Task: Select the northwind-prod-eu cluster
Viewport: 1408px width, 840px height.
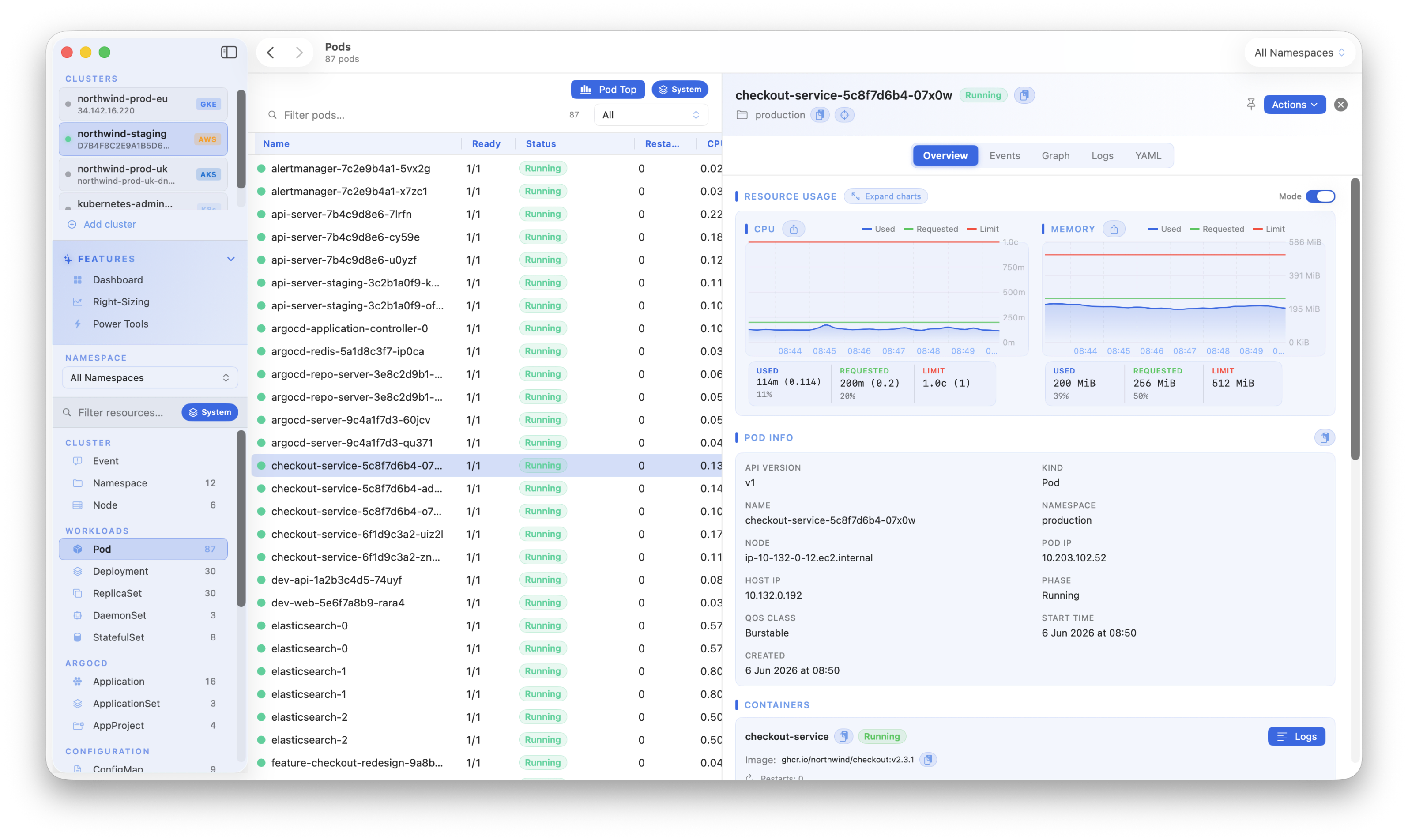Action: pos(143,104)
